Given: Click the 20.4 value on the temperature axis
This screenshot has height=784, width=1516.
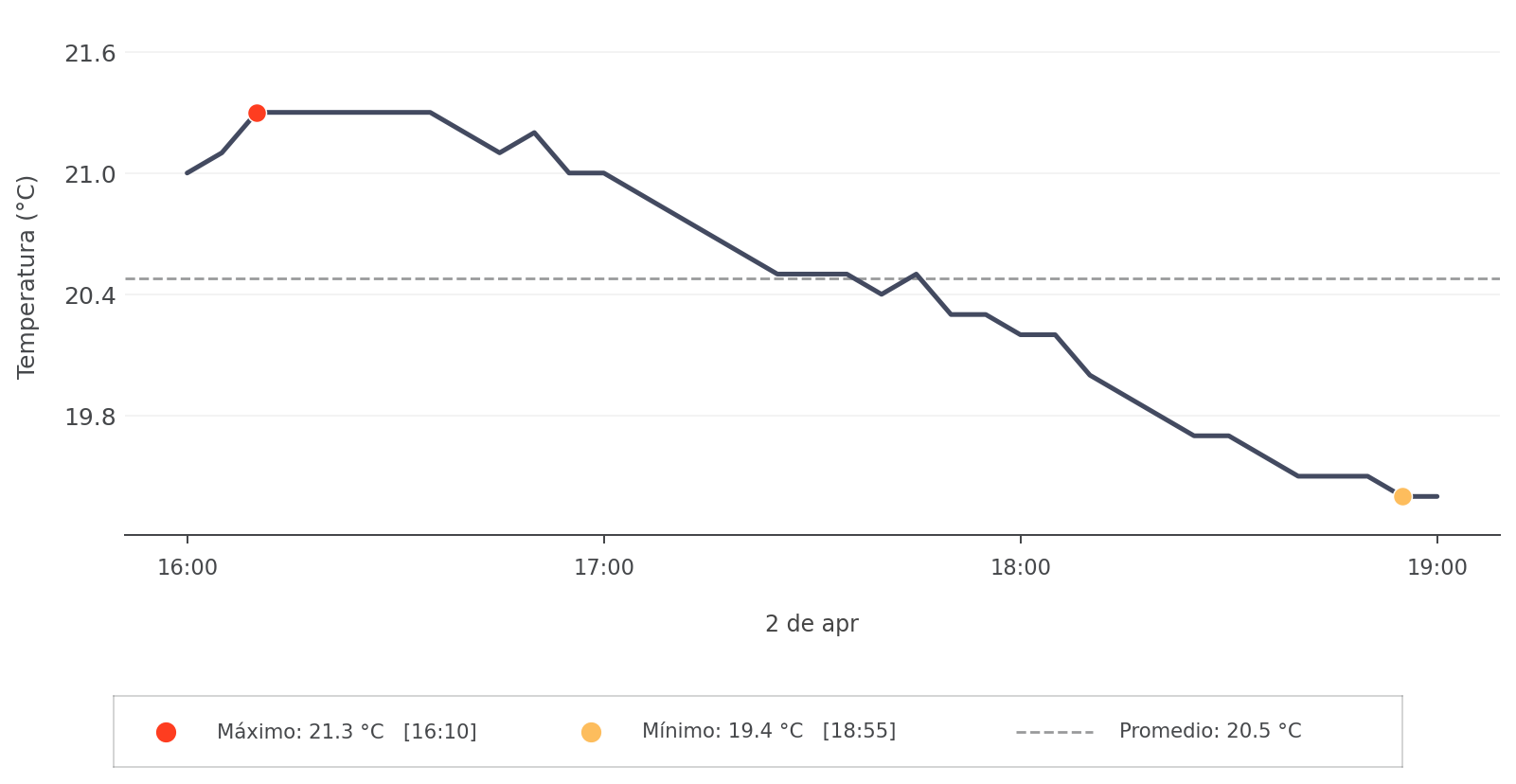Looking at the screenshot, I should [90, 295].
